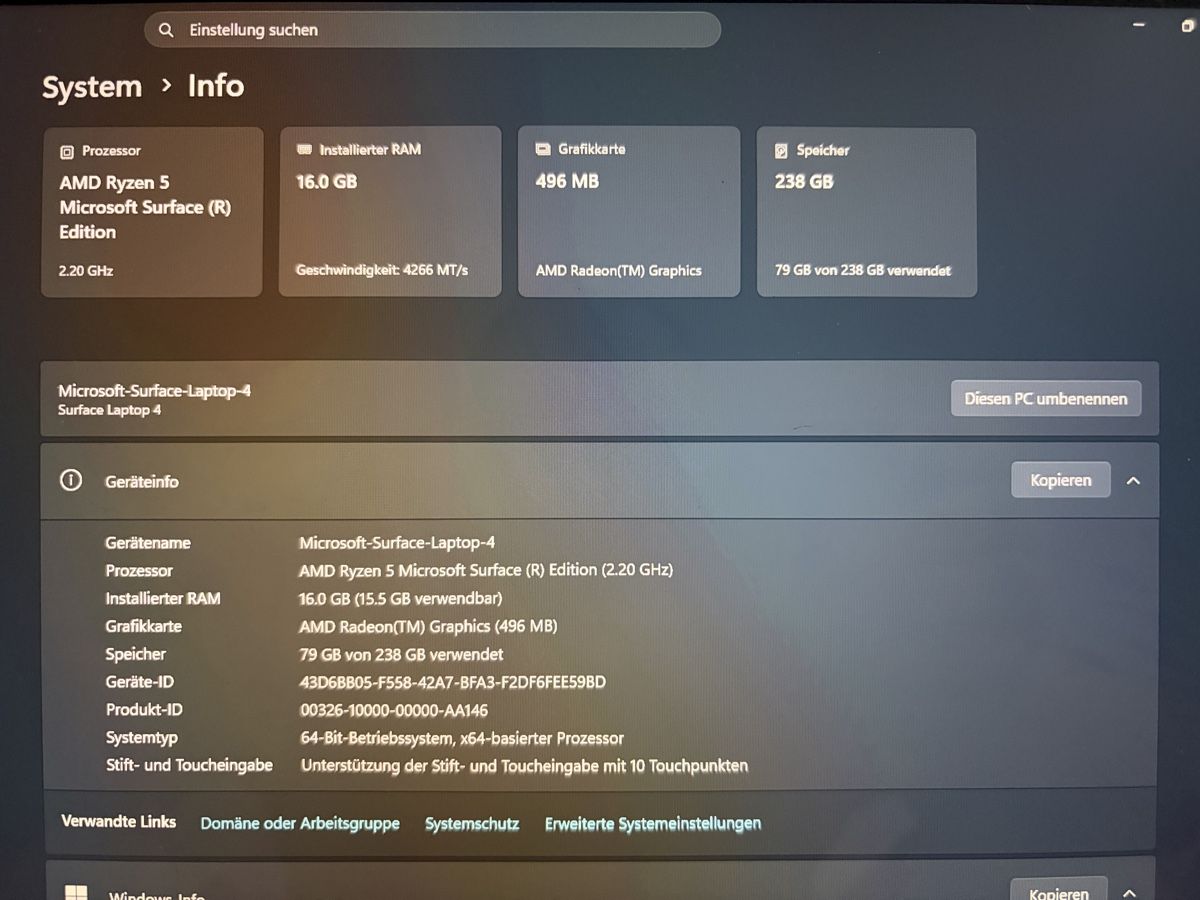1200x900 pixels.
Task: Focus the Einstellung suchen search field
Action: (x=432, y=30)
